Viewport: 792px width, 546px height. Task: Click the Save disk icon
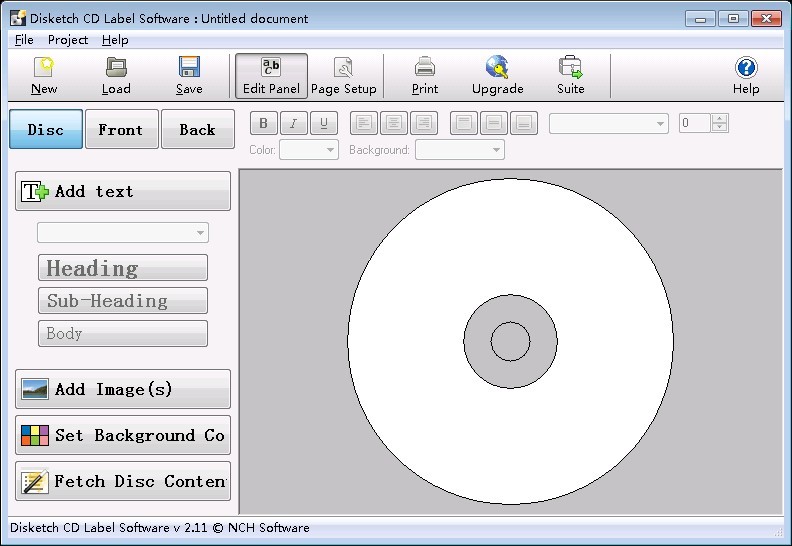(189, 68)
